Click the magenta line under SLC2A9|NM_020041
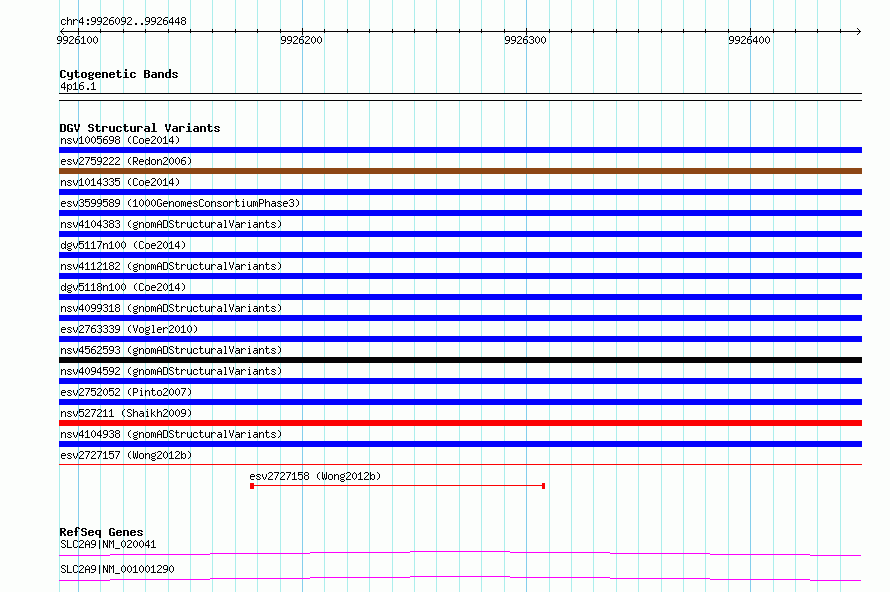Screen dimensions: 890x592 (460, 553)
